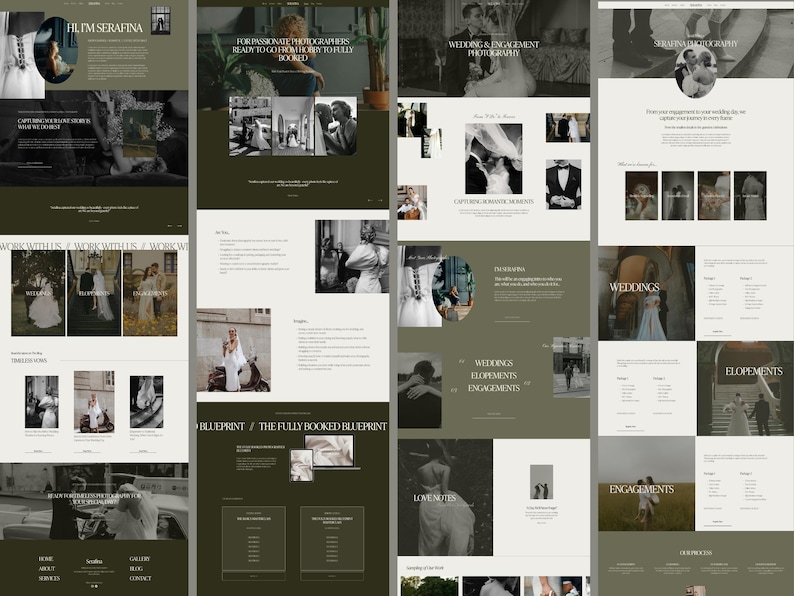Open Contact link in the footer
This screenshot has width=794, height=596.
coord(140,578)
